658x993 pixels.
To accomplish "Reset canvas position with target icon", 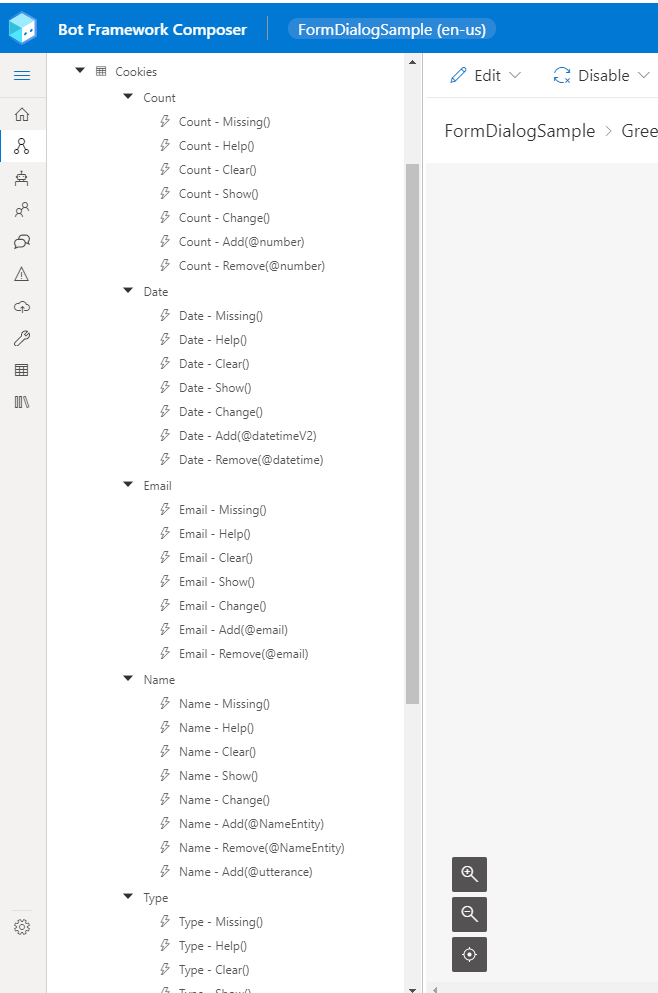I will pyautogui.click(x=469, y=954).
